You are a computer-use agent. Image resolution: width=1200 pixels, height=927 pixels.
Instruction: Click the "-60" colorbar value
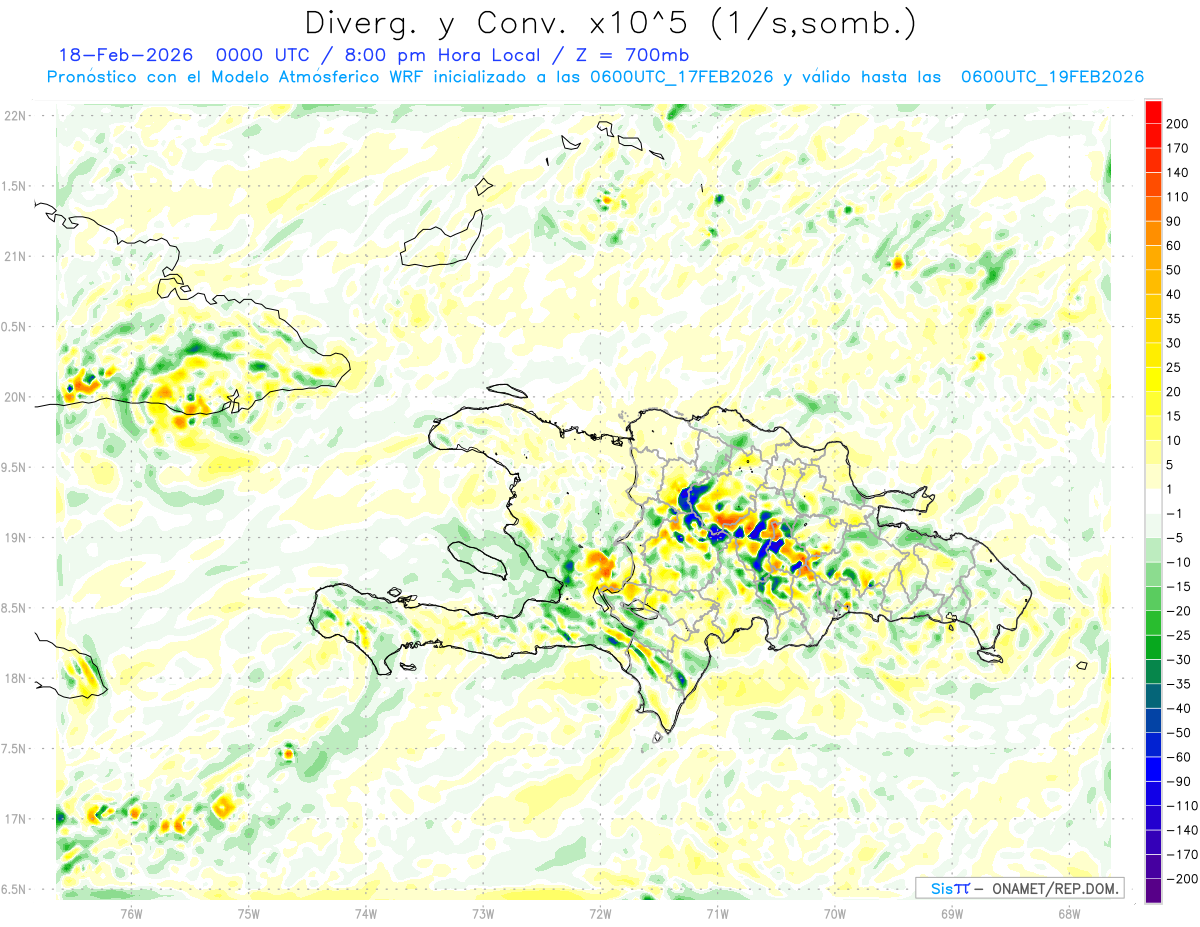click(1178, 757)
